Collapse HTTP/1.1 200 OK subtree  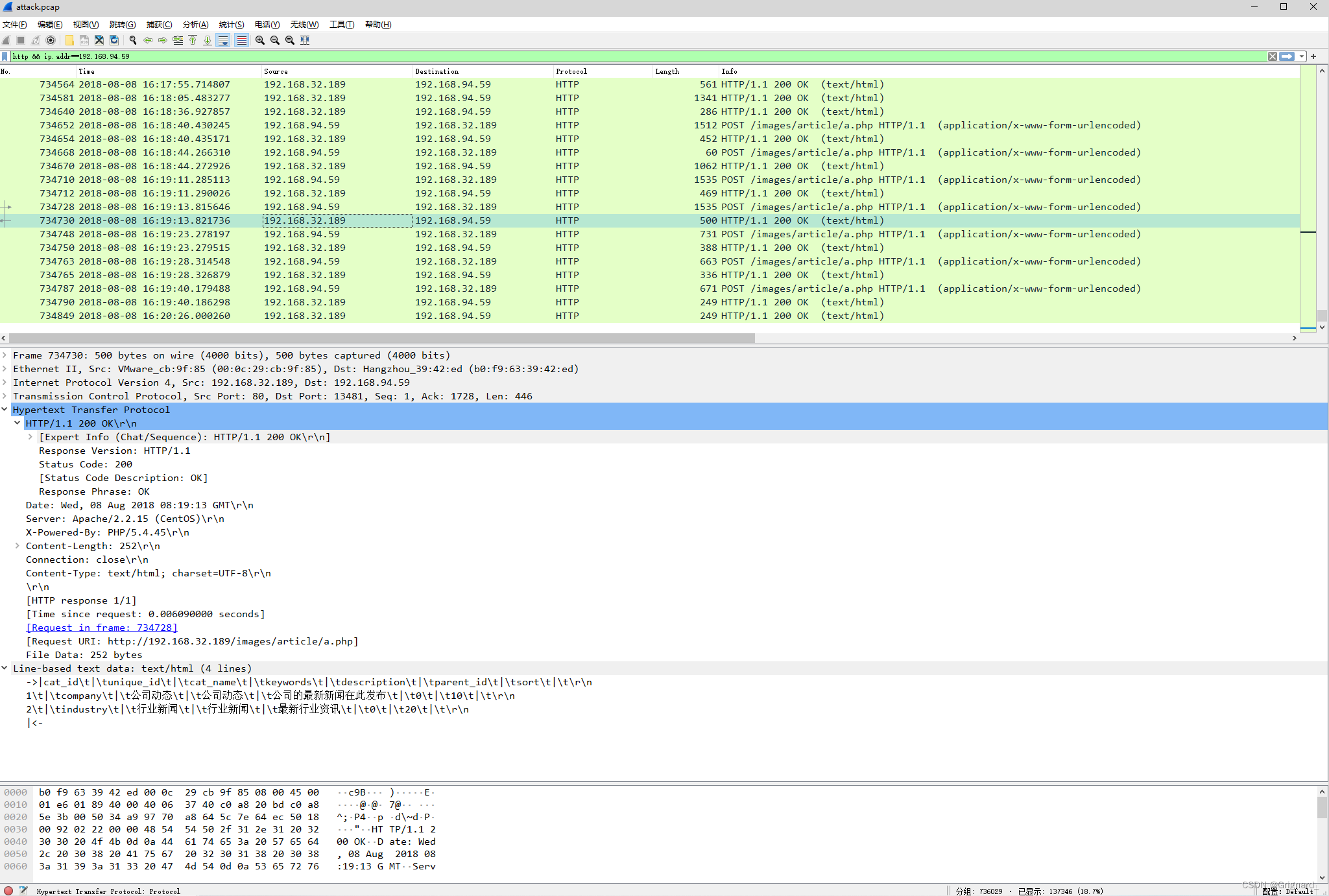point(18,423)
